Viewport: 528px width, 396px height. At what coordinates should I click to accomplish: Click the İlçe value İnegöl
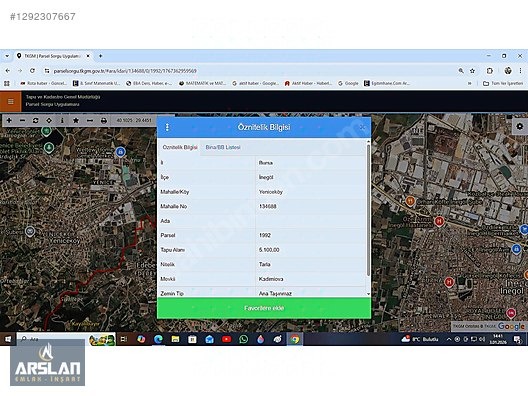(x=266, y=177)
